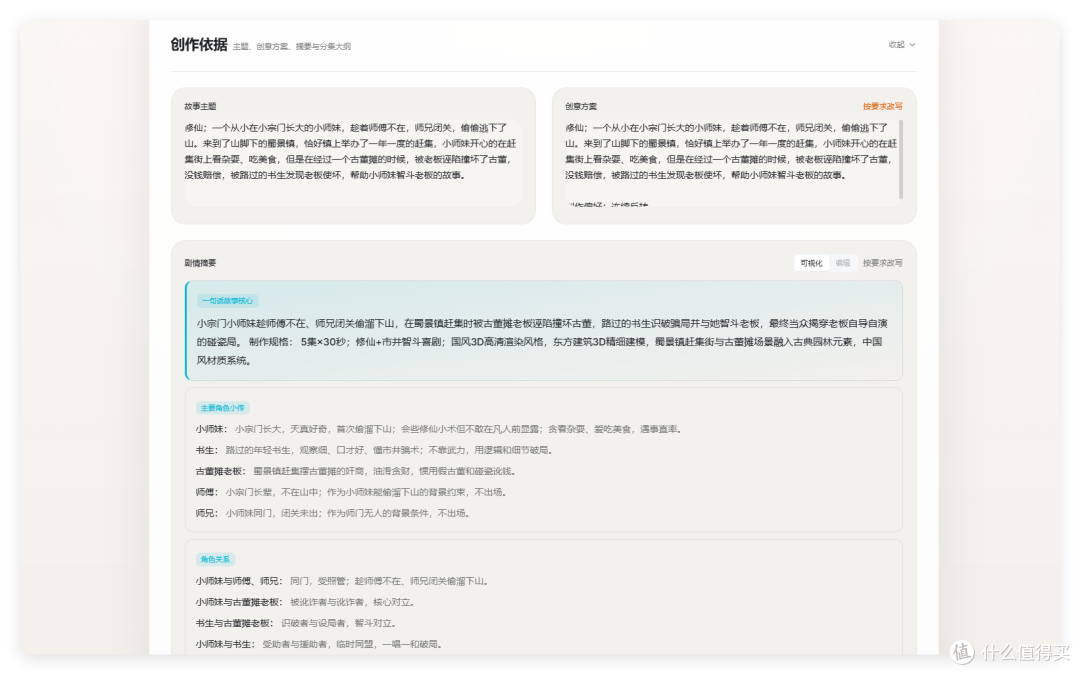Click subtitle 主题、创意方案、摘要与分集大纲
This screenshot has height=675, width=1080.
coord(291,47)
